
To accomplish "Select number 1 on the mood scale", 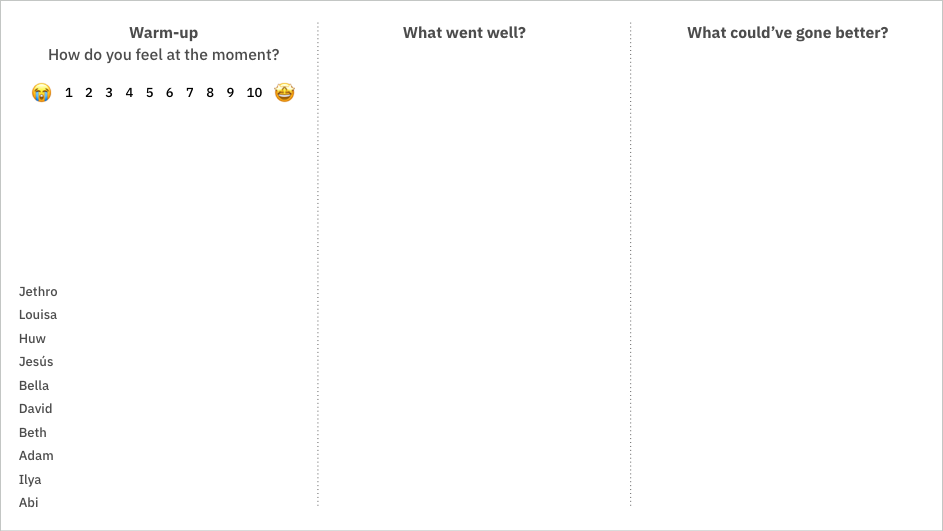I will [69, 93].
